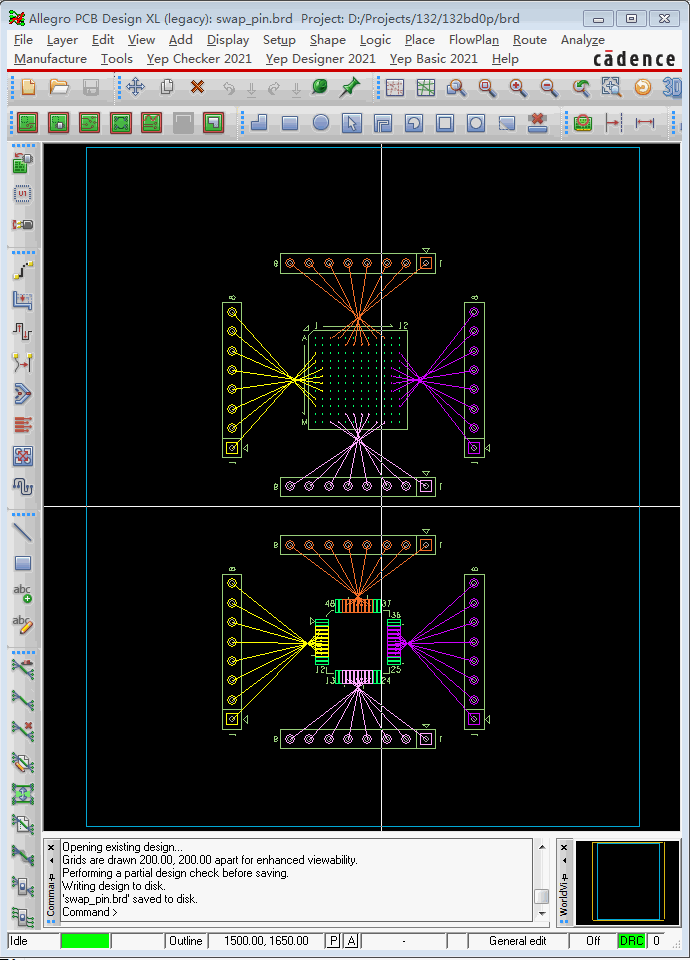
Task: Open the 3D viewer icon
Action: point(672,88)
